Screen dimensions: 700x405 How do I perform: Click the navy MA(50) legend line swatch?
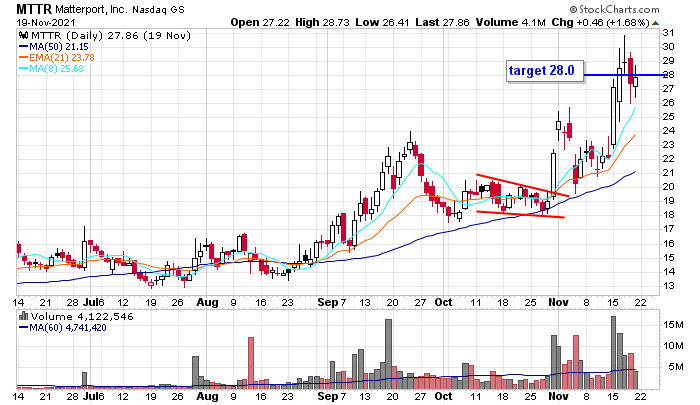[23, 46]
